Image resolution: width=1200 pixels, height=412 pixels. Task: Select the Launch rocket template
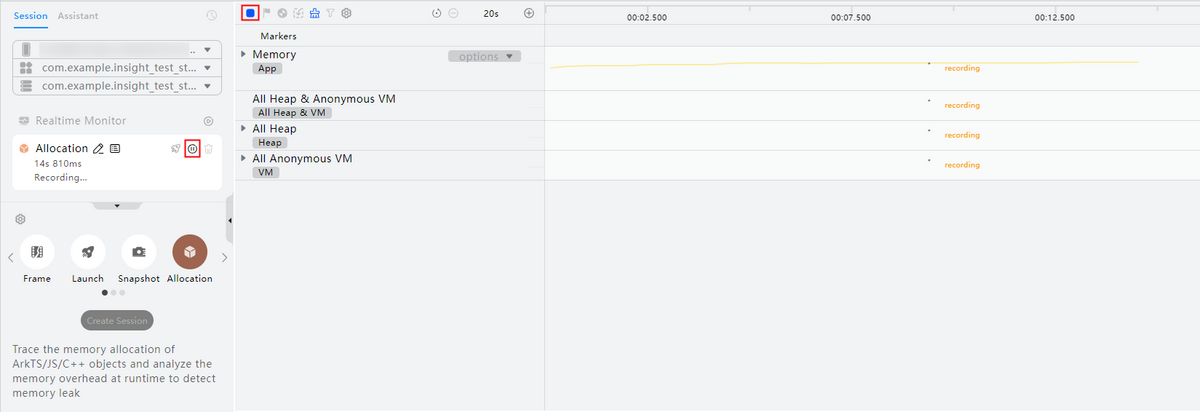click(88, 252)
